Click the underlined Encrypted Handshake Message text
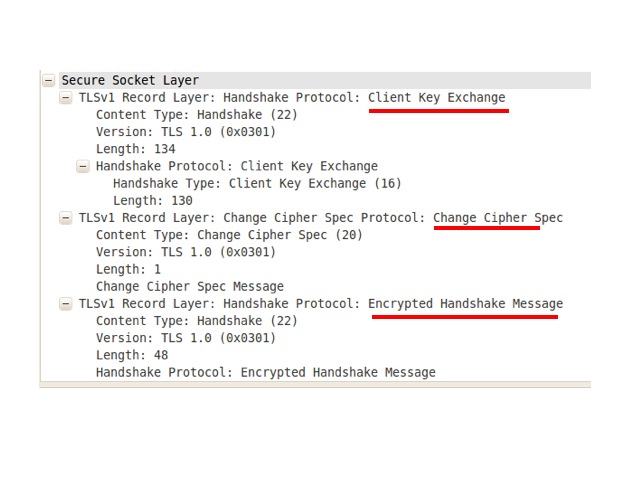 click(466, 304)
